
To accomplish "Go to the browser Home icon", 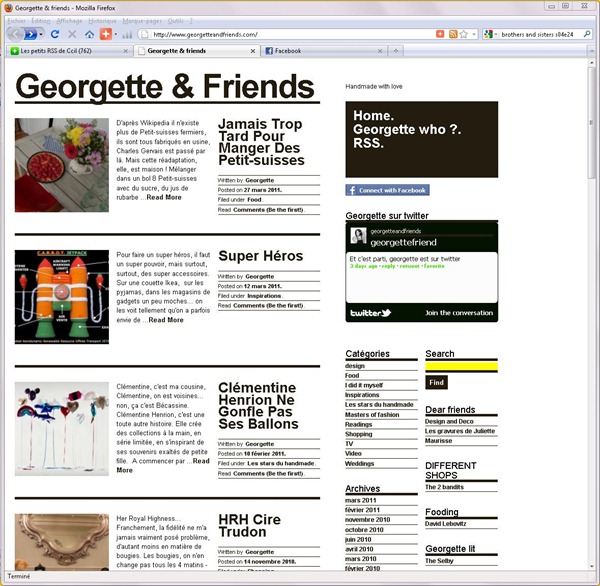I will coord(90,34).
